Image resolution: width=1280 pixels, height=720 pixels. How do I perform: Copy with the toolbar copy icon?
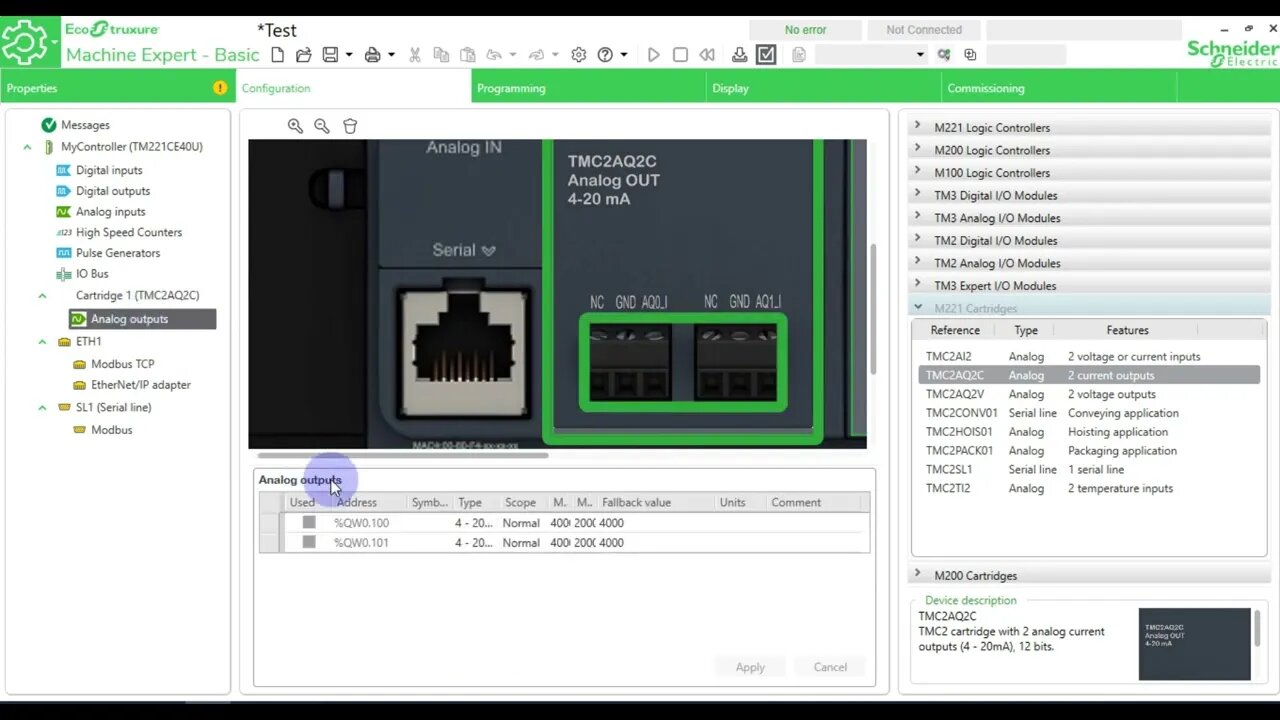click(441, 55)
